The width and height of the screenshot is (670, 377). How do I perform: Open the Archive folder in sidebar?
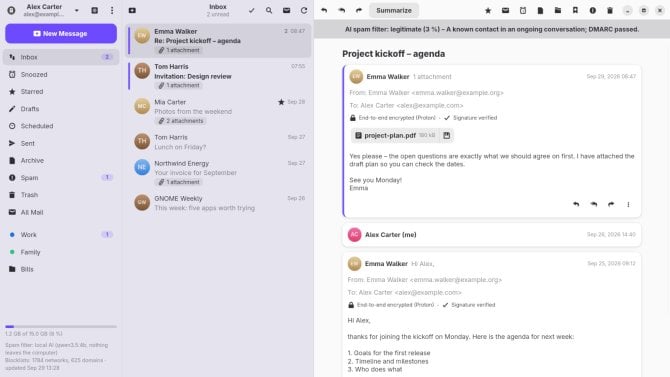[61, 160]
